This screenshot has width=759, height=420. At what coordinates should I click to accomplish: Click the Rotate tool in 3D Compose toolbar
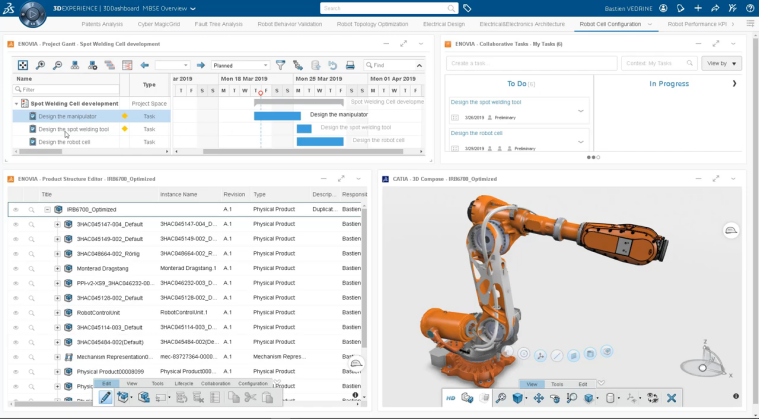click(555, 398)
